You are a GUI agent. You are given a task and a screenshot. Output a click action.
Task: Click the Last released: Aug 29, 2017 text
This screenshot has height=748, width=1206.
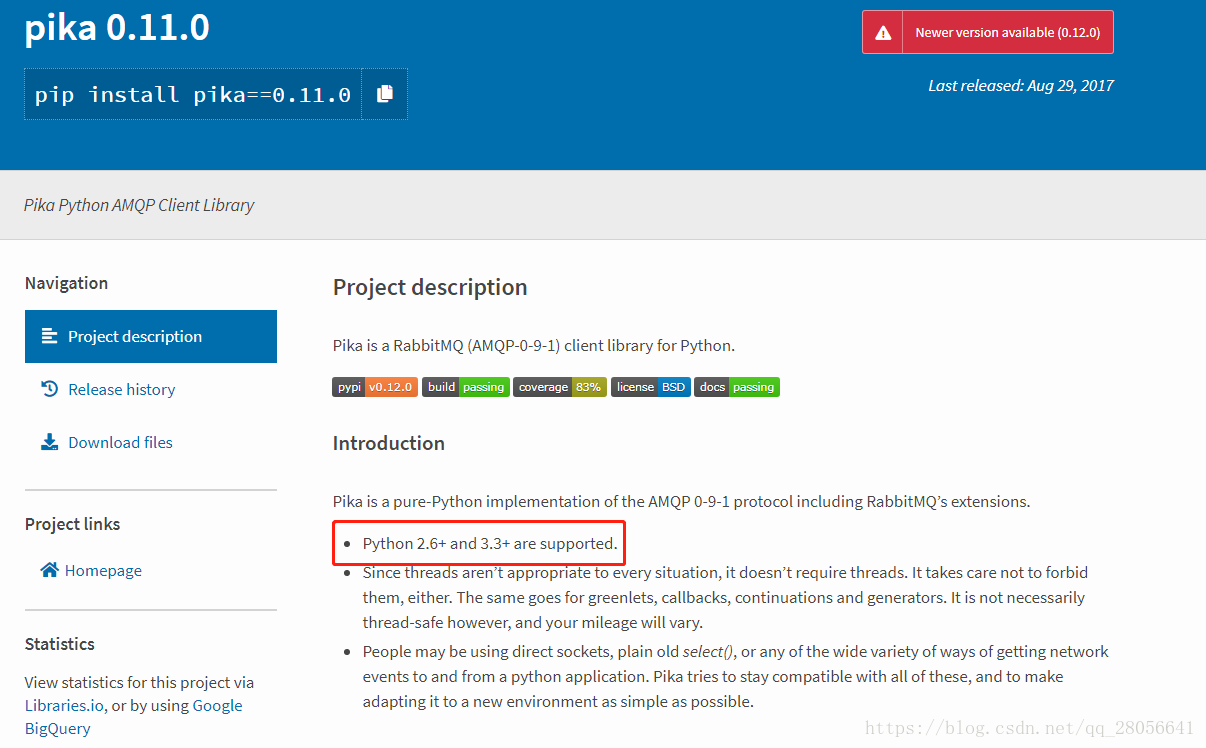[1021, 85]
